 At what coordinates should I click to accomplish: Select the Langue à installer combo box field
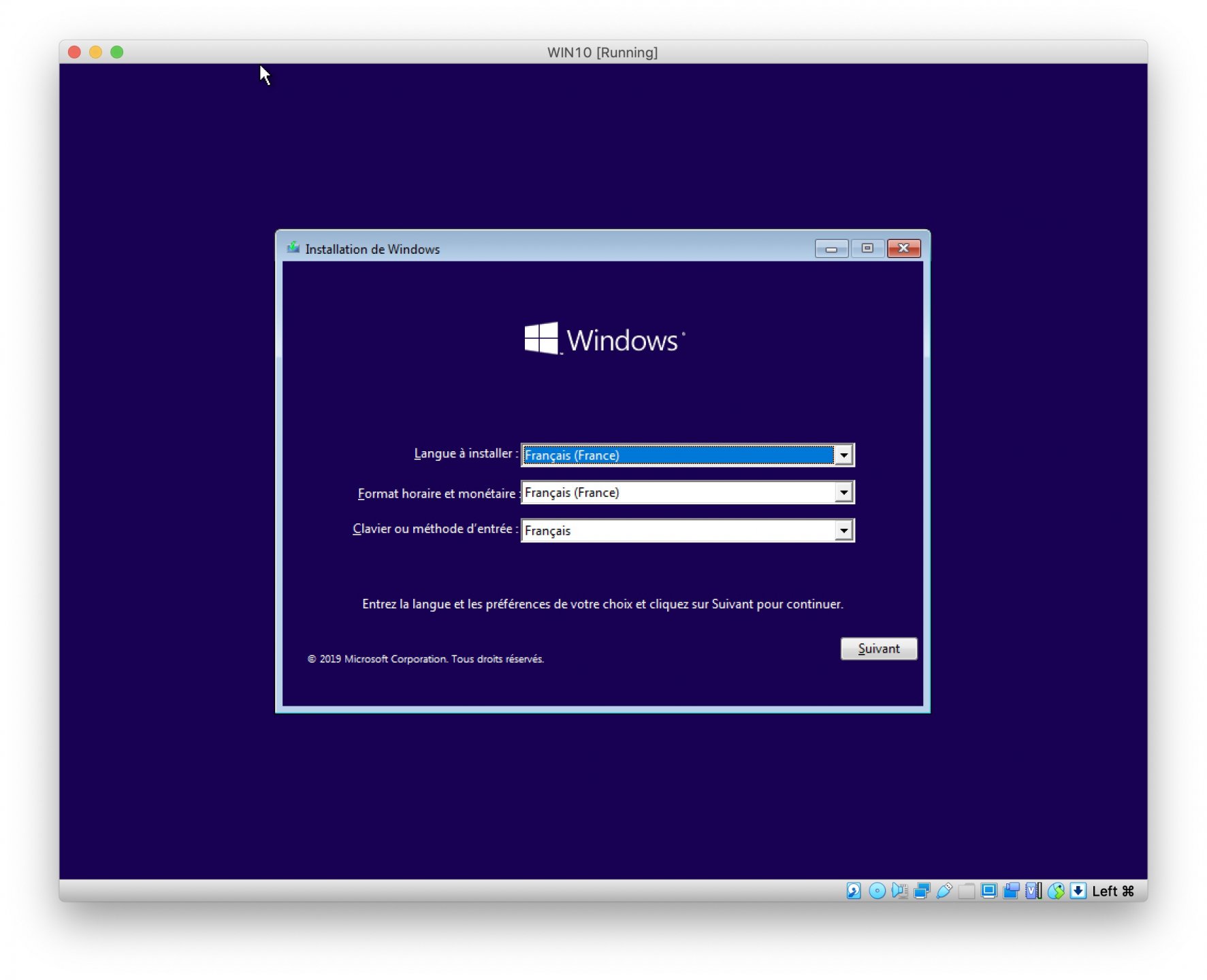688,455
